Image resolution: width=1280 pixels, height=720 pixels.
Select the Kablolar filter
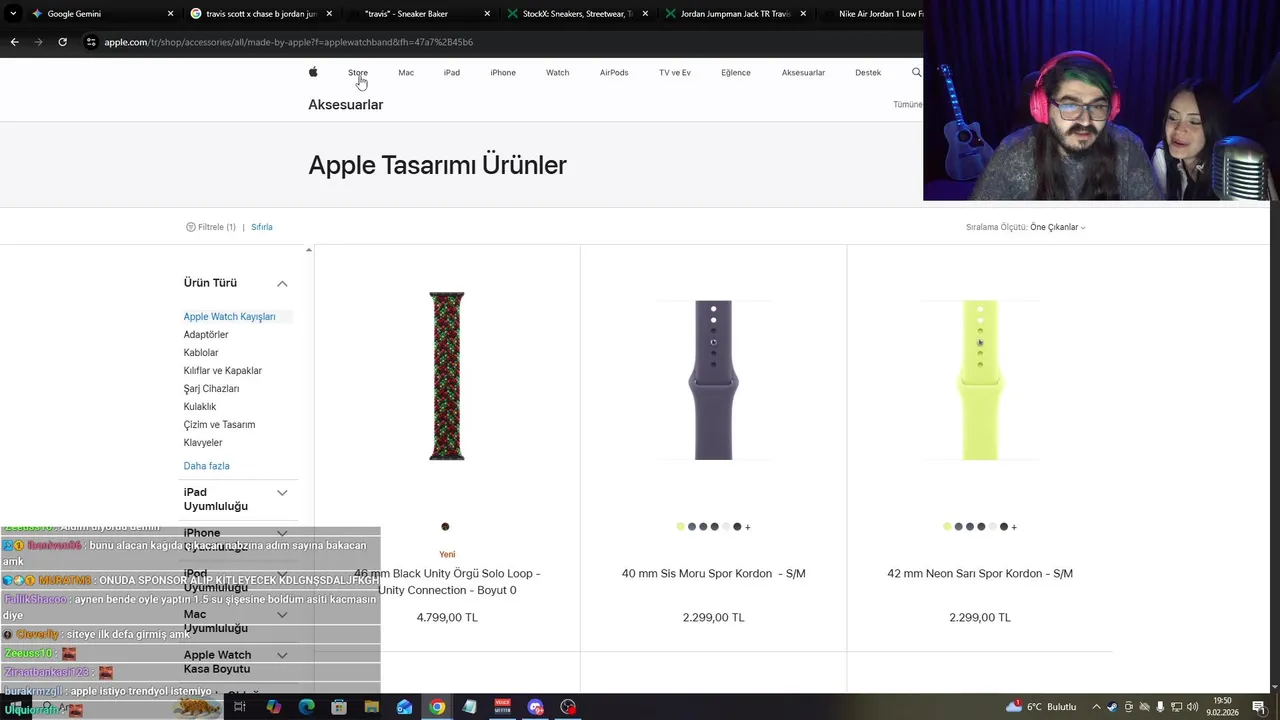click(201, 353)
